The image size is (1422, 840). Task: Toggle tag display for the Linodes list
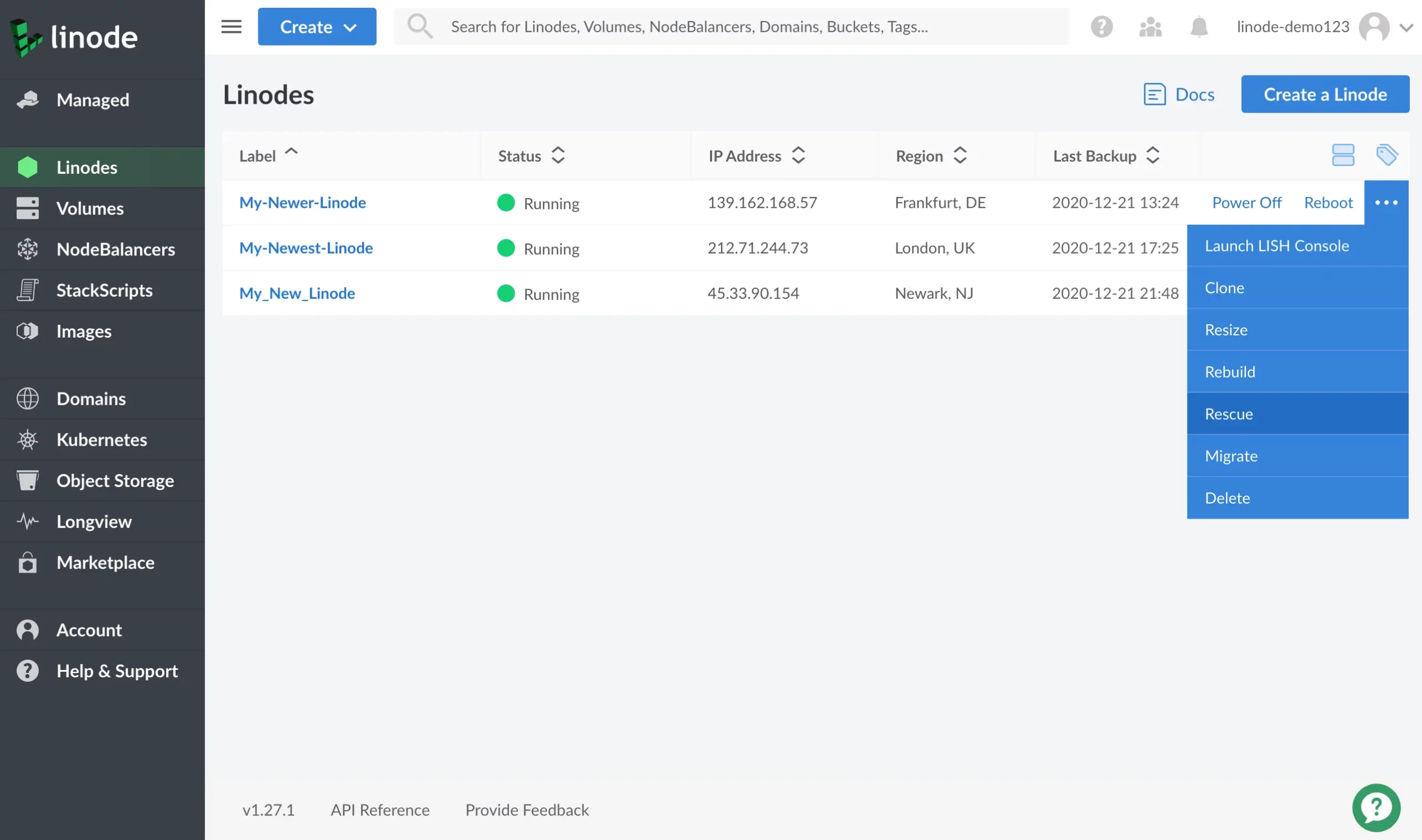[1388, 154]
